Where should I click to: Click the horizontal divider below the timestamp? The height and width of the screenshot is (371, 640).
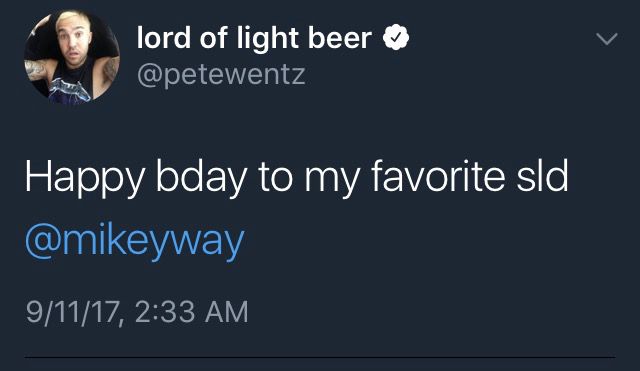coord(320,358)
